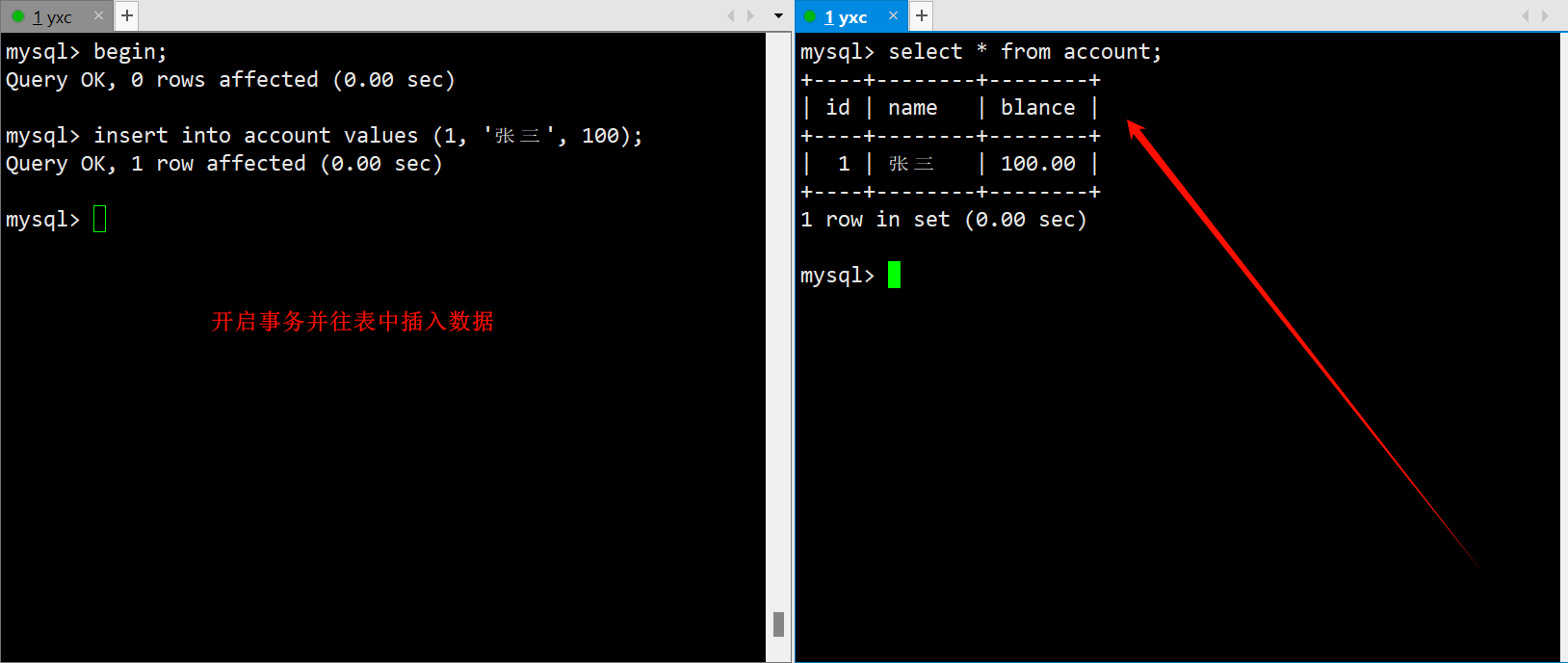The width and height of the screenshot is (1568, 663).
Task: Click the green status dot on the left tab
Action: [x=17, y=16]
